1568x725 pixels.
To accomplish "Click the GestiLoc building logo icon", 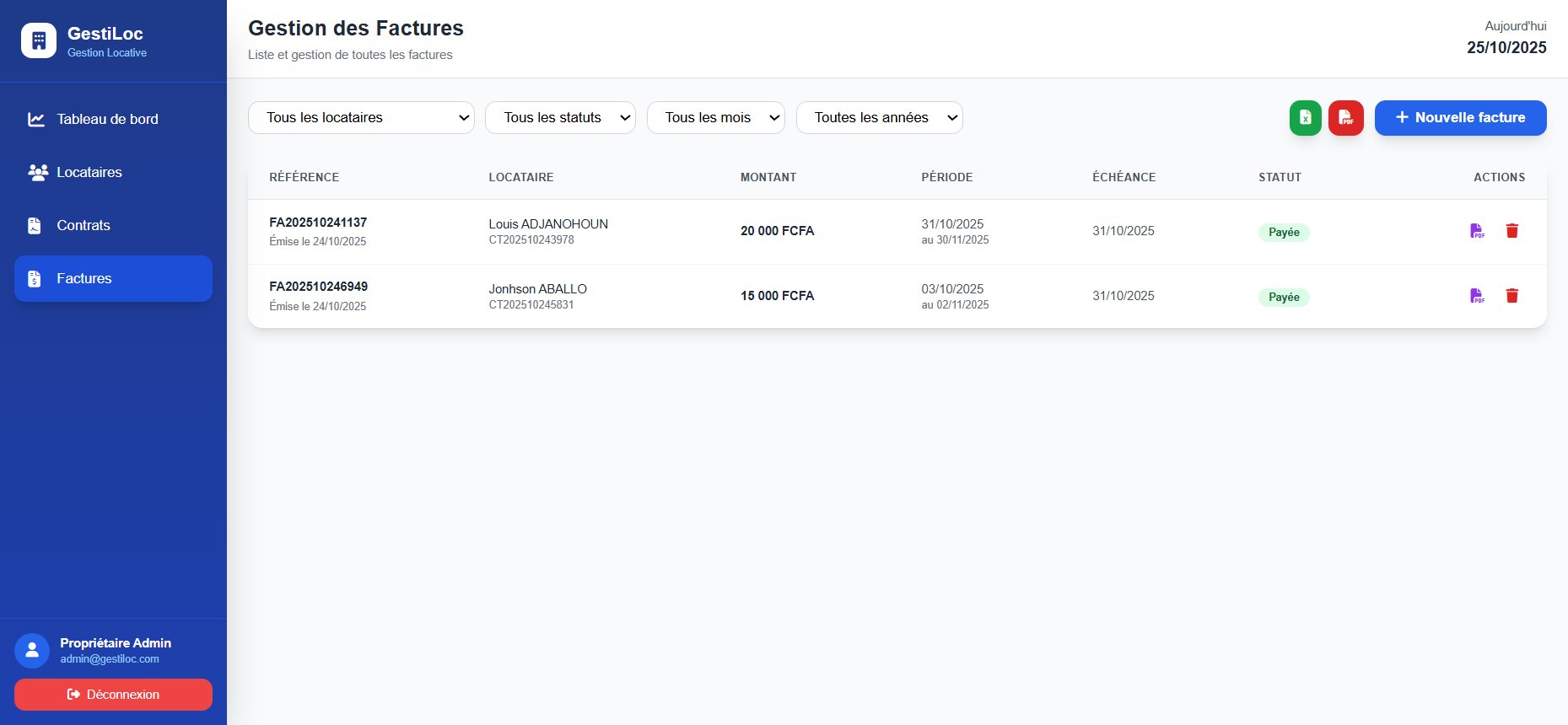I will click(39, 40).
